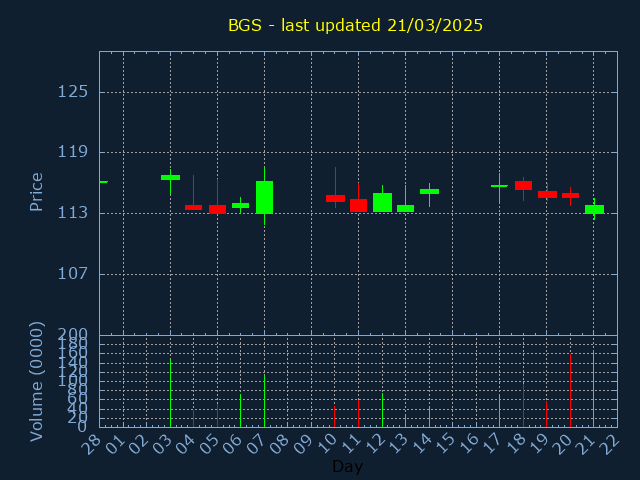Select the x-axis day label 17

pos(491,444)
